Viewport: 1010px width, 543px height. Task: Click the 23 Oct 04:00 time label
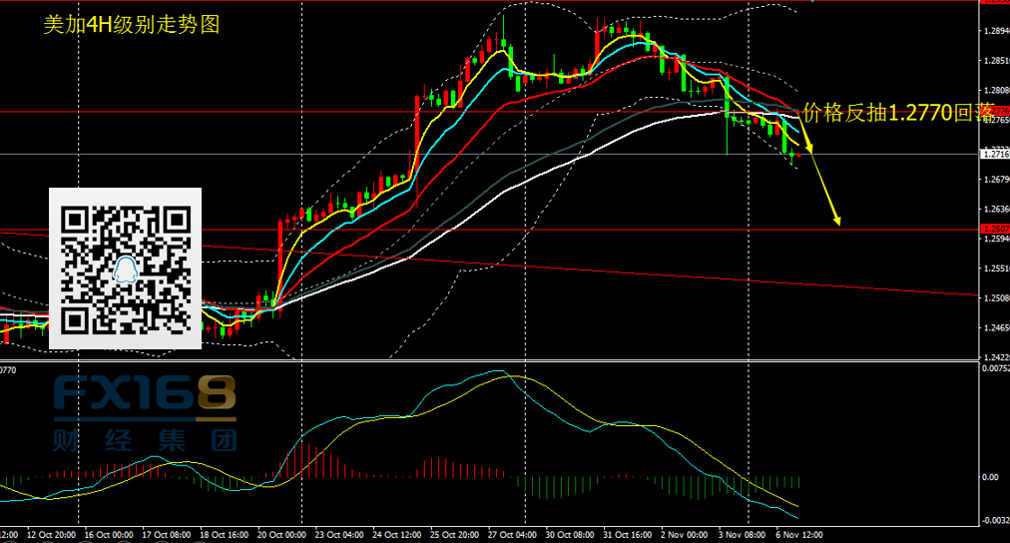click(x=339, y=535)
